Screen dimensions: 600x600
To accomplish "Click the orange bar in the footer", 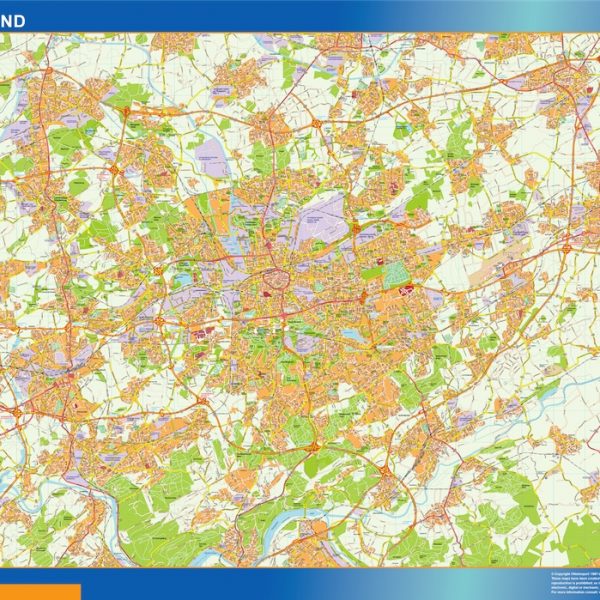I will coord(40,592).
